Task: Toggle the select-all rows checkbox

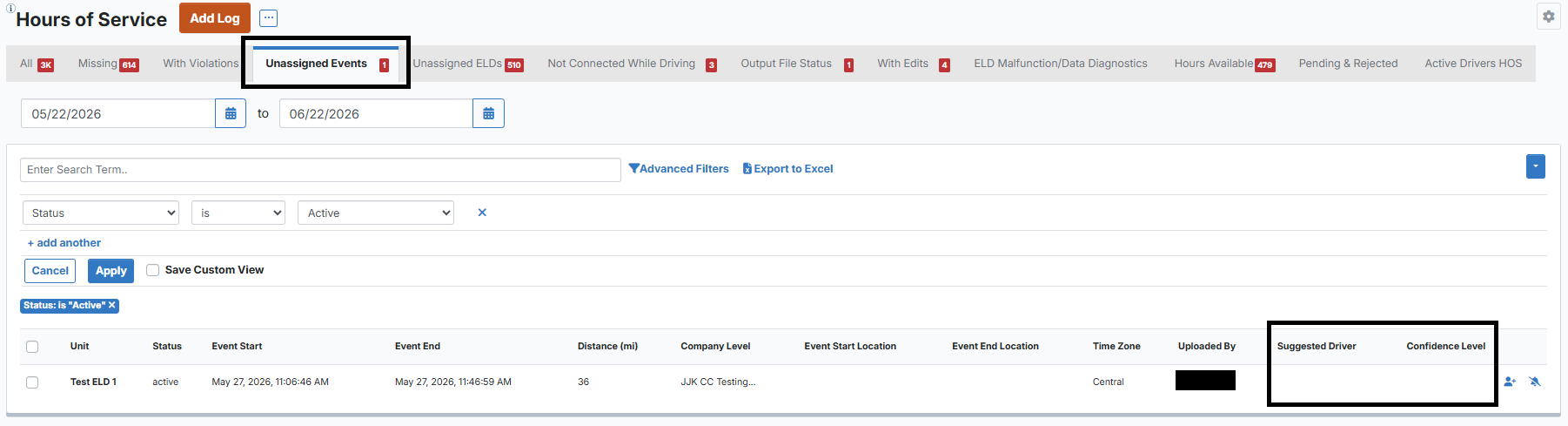Action: tap(32, 347)
